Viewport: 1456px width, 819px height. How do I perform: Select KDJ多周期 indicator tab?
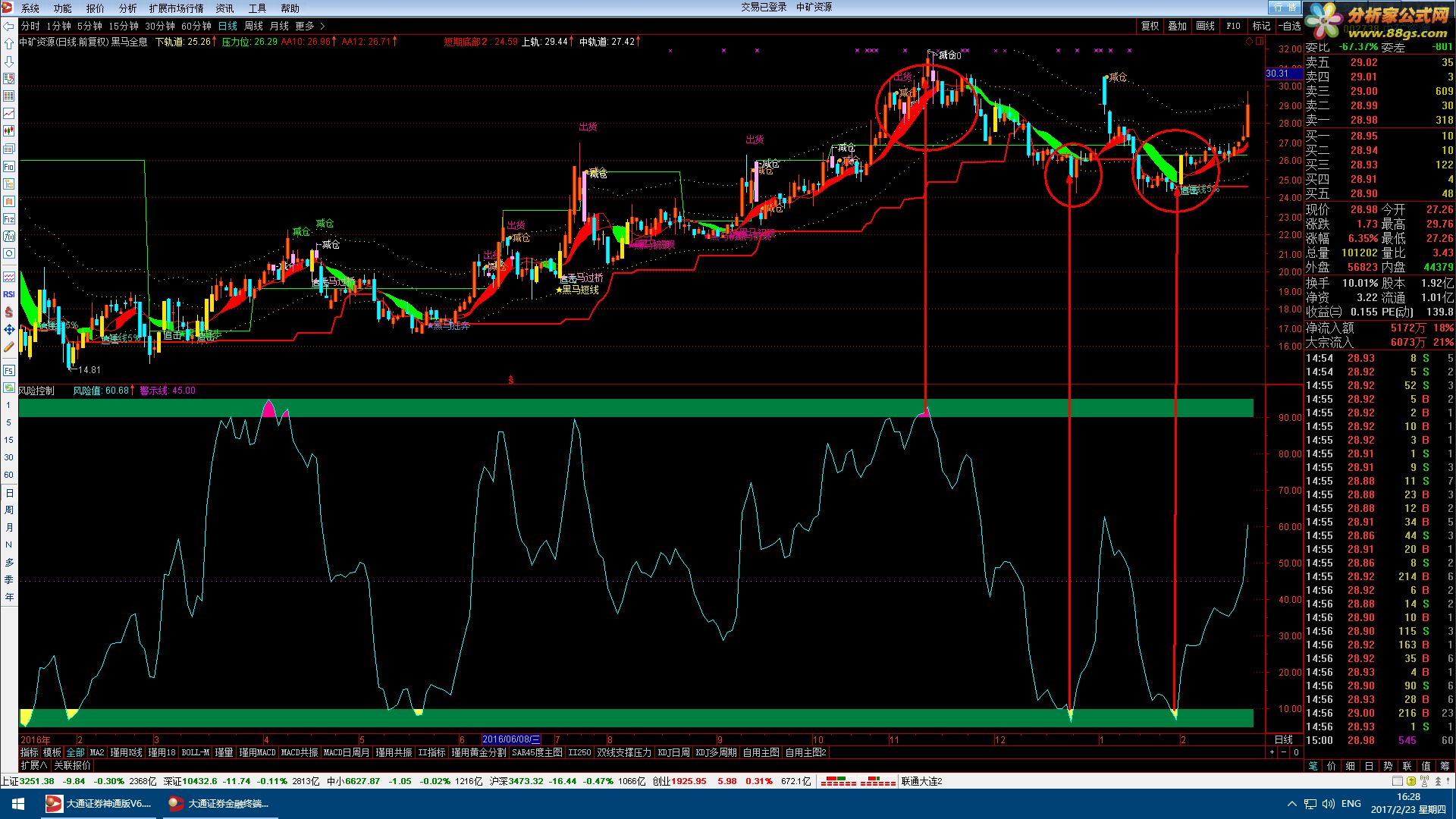pyautogui.click(x=716, y=752)
